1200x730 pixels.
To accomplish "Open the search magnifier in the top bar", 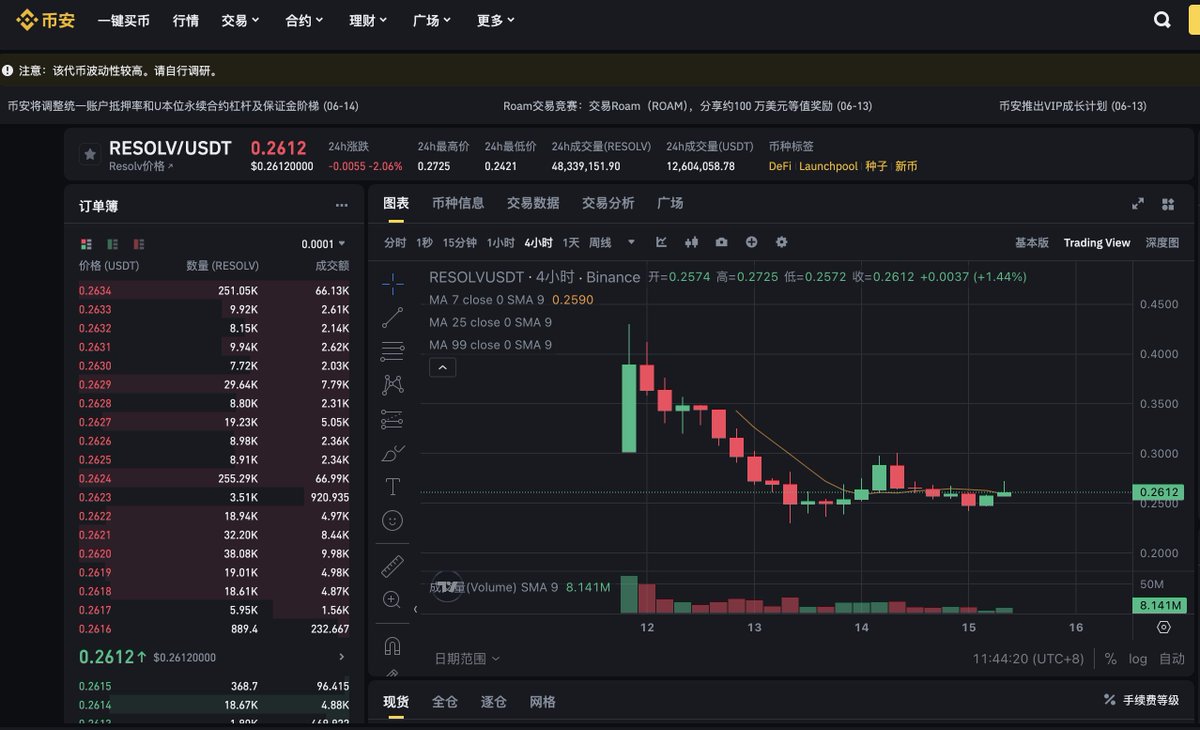I will click(1162, 20).
